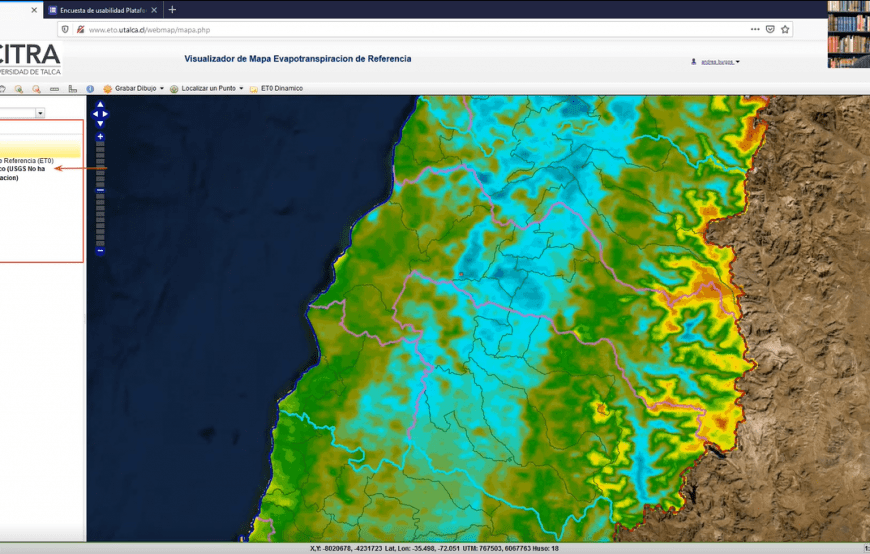Pan map down with bottom arrow

[100, 124]
